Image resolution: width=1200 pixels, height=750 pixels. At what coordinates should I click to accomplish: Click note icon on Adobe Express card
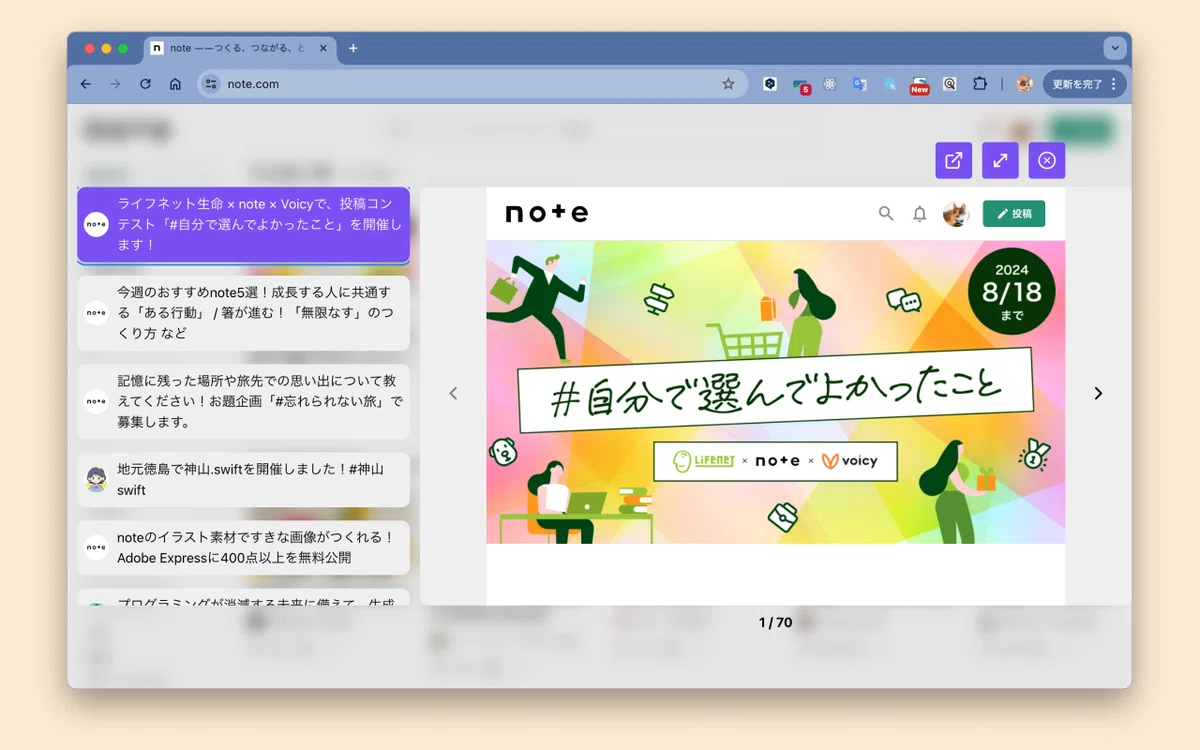click(x=96, y=547)
